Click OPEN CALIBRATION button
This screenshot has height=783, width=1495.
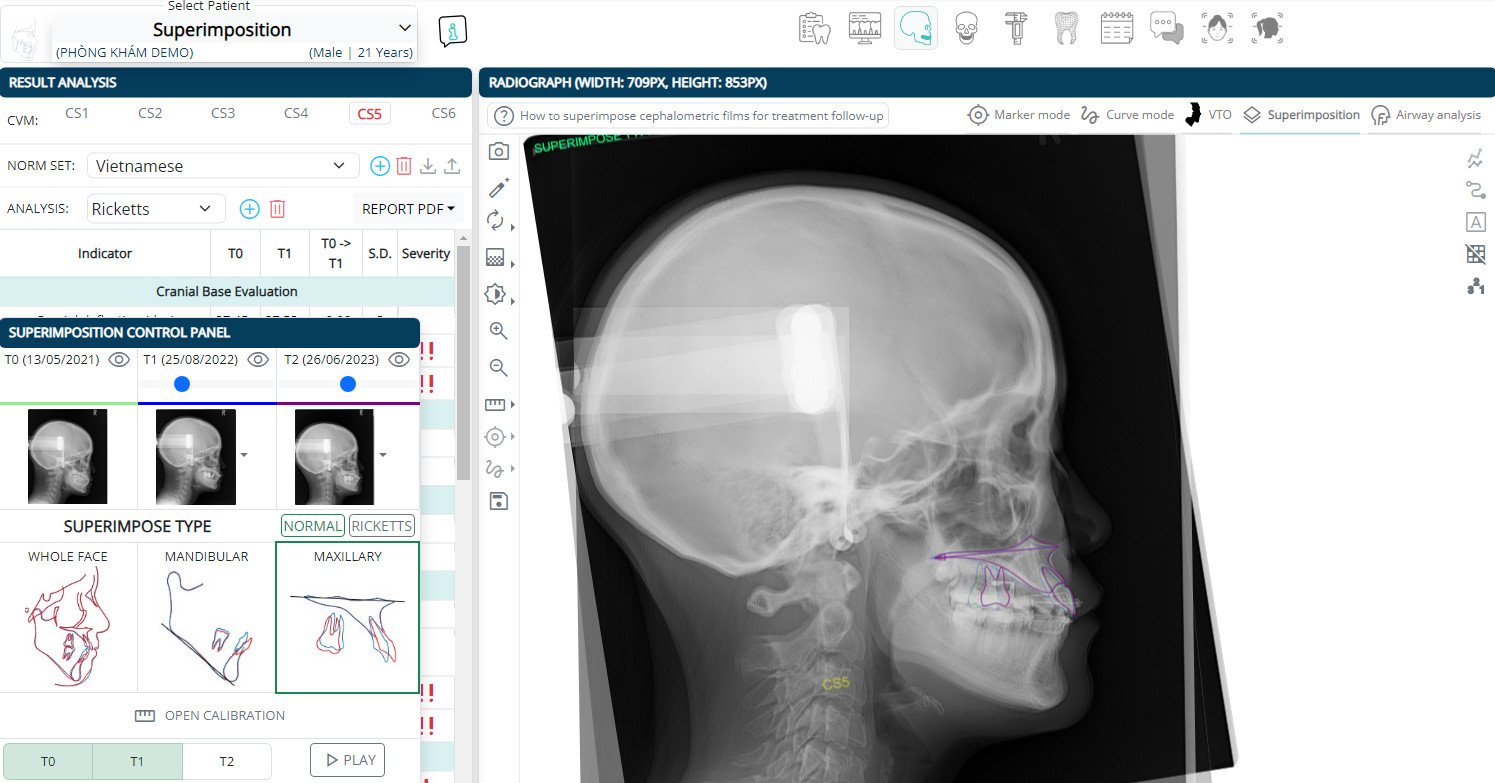[210, 716]
